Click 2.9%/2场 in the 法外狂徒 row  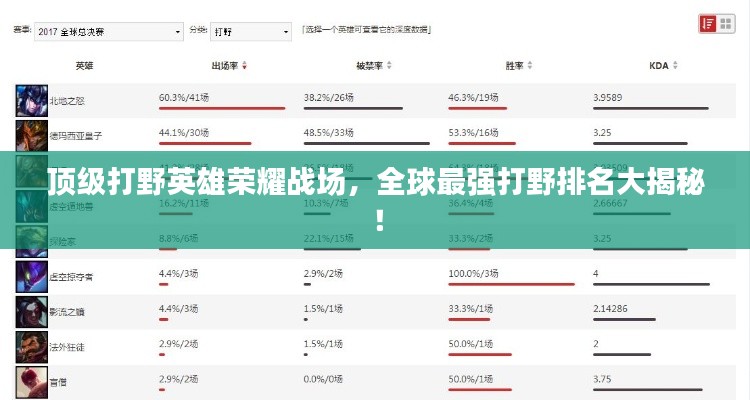point(178,344)
